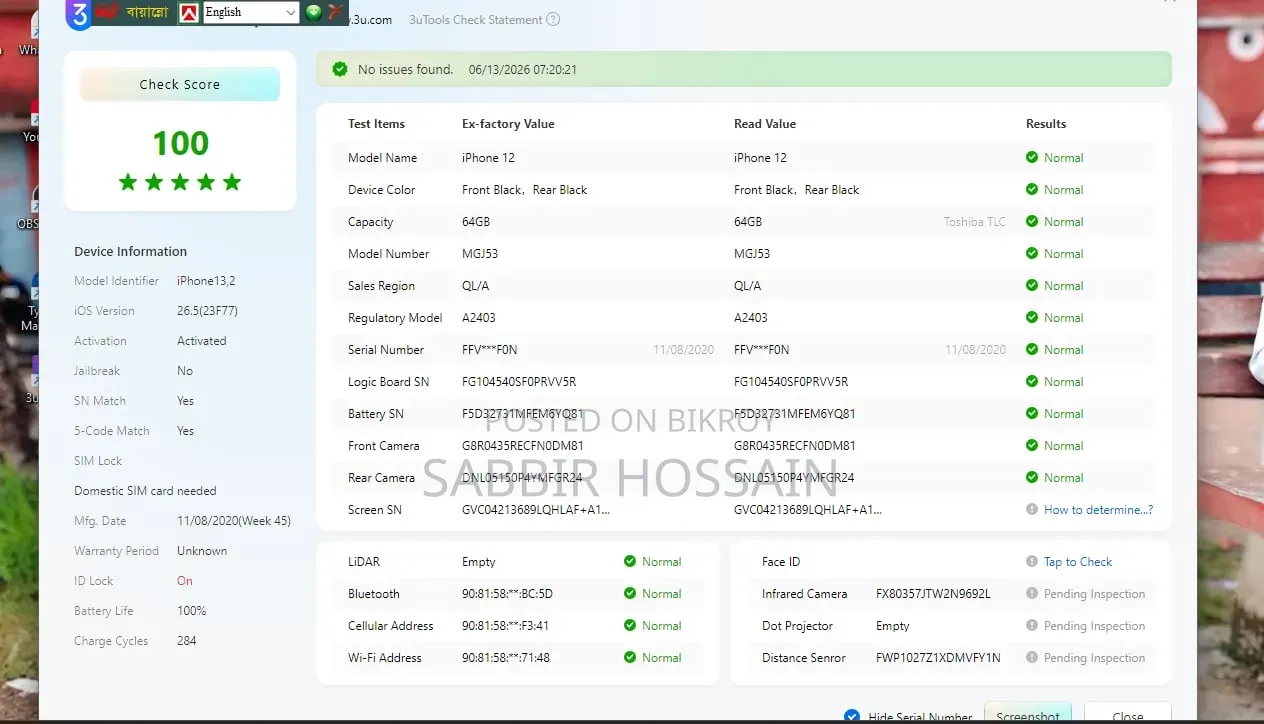1264x724 pixels.
Task: Open the English language dropdown
Action: (x=250, y=12)
